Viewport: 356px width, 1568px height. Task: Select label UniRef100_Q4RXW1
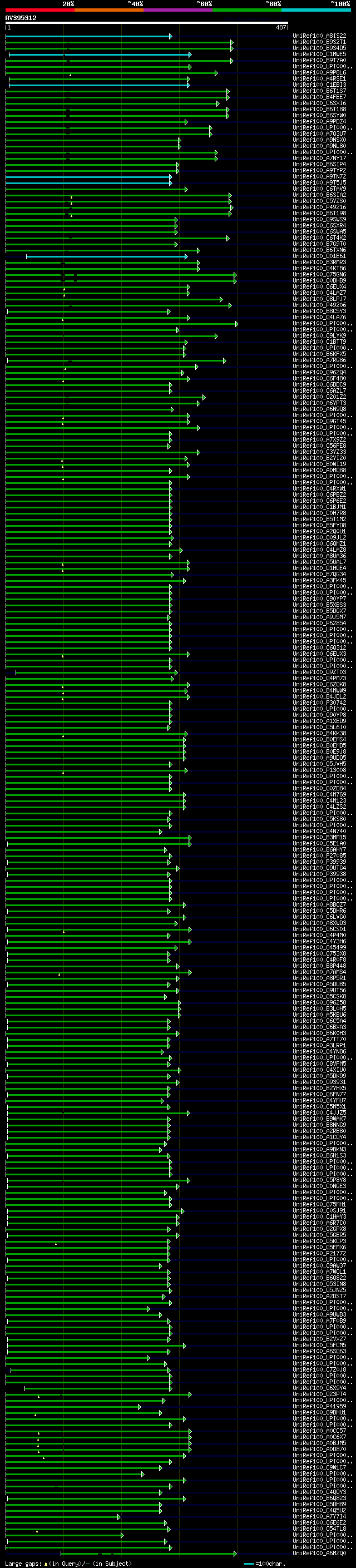[319, 489]
